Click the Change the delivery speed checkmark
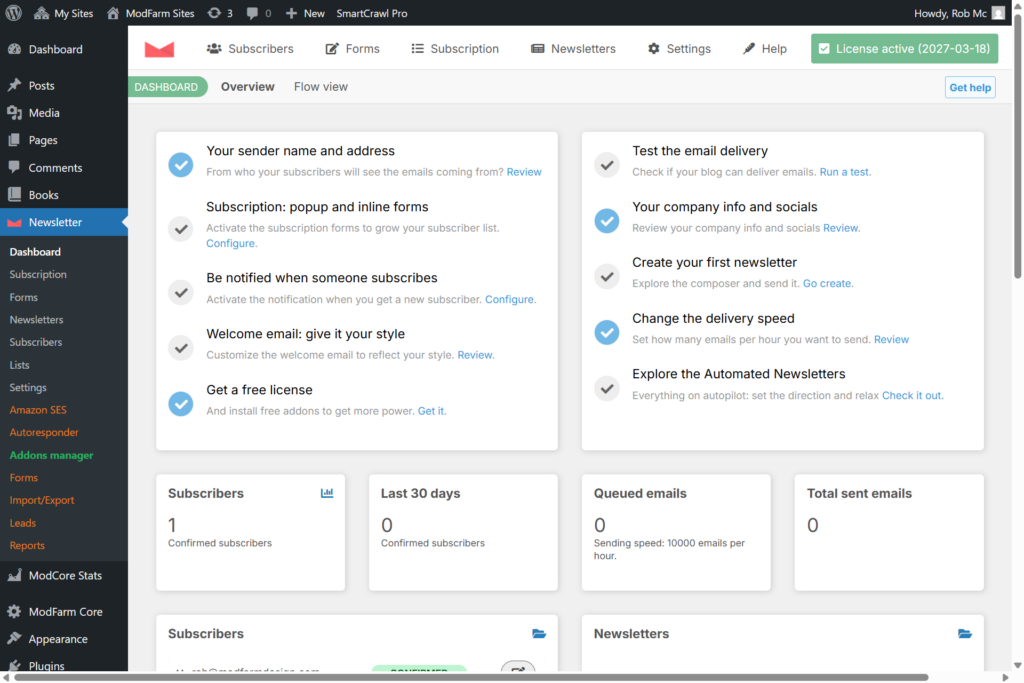1024x683 pixels. pos(607,332)
